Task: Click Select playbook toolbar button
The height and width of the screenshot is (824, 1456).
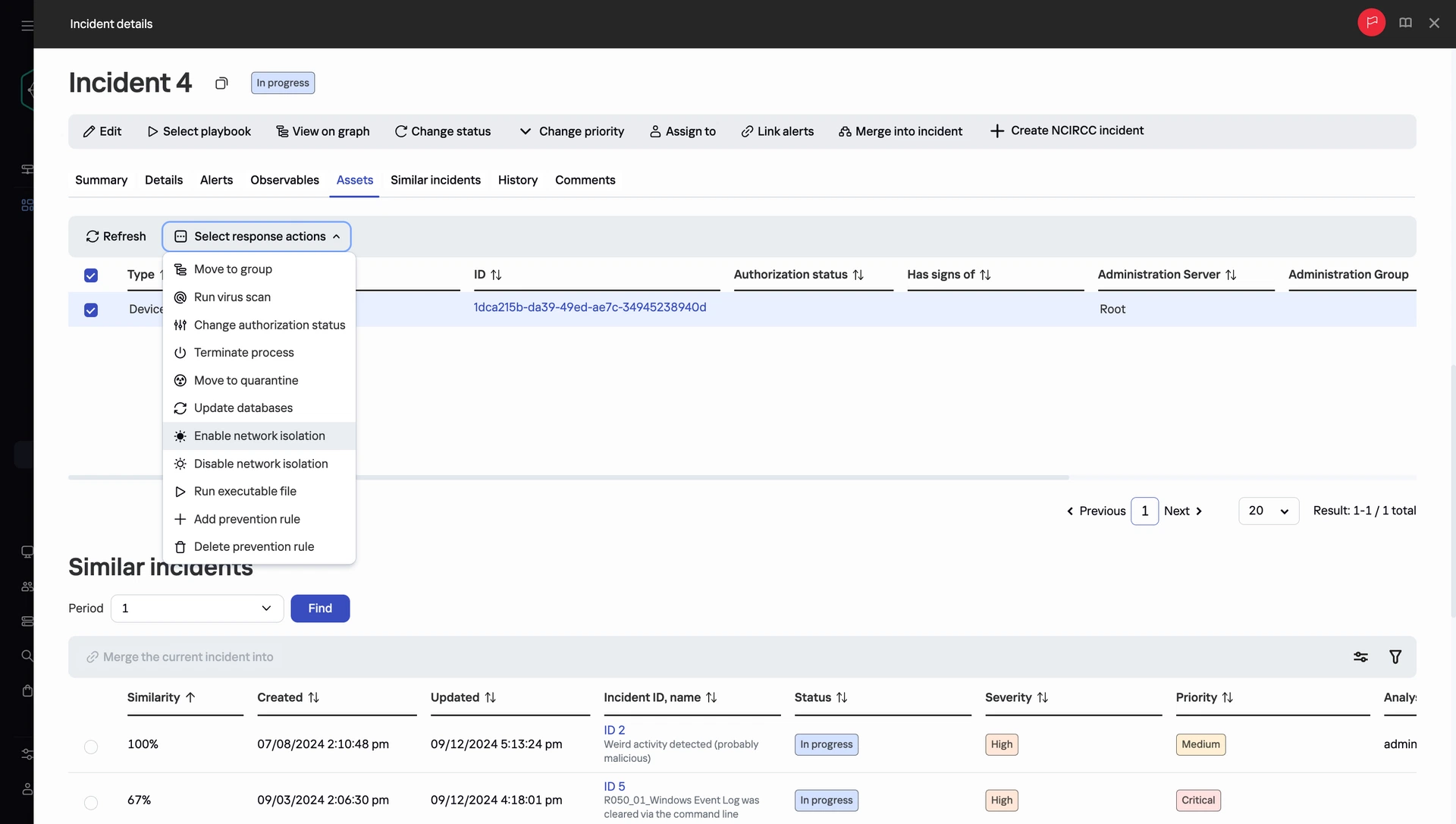Action: click(x=199, y=131)
